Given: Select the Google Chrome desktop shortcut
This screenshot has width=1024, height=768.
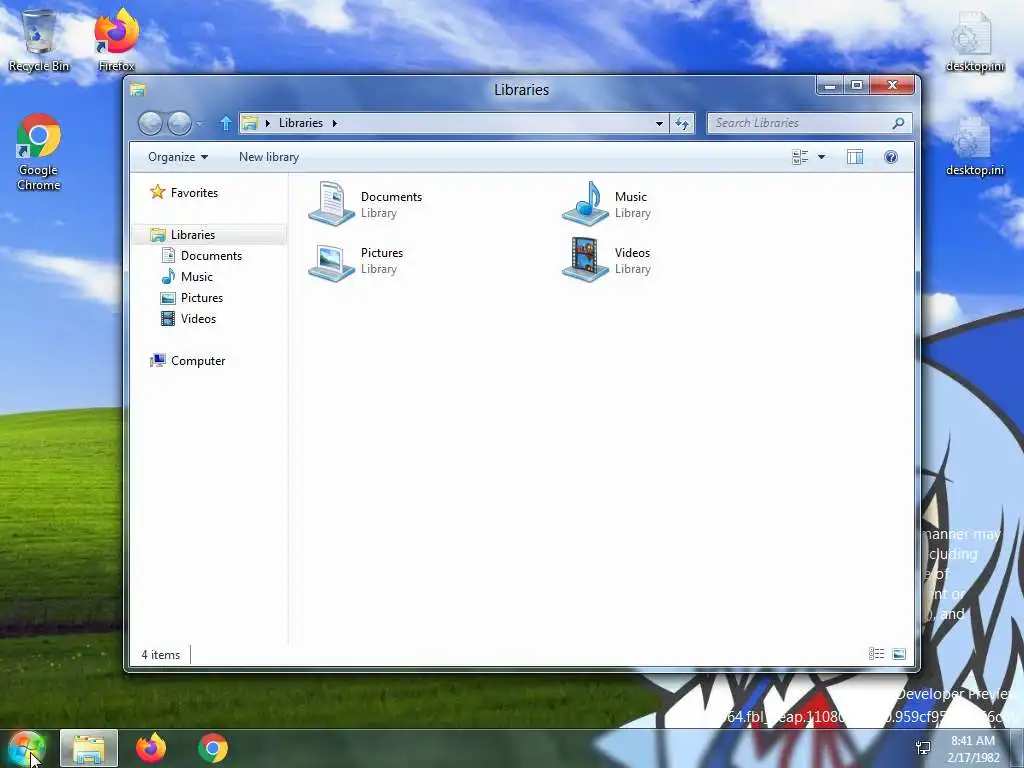Looking at the screenshot, I should click(x=39, y=152).
